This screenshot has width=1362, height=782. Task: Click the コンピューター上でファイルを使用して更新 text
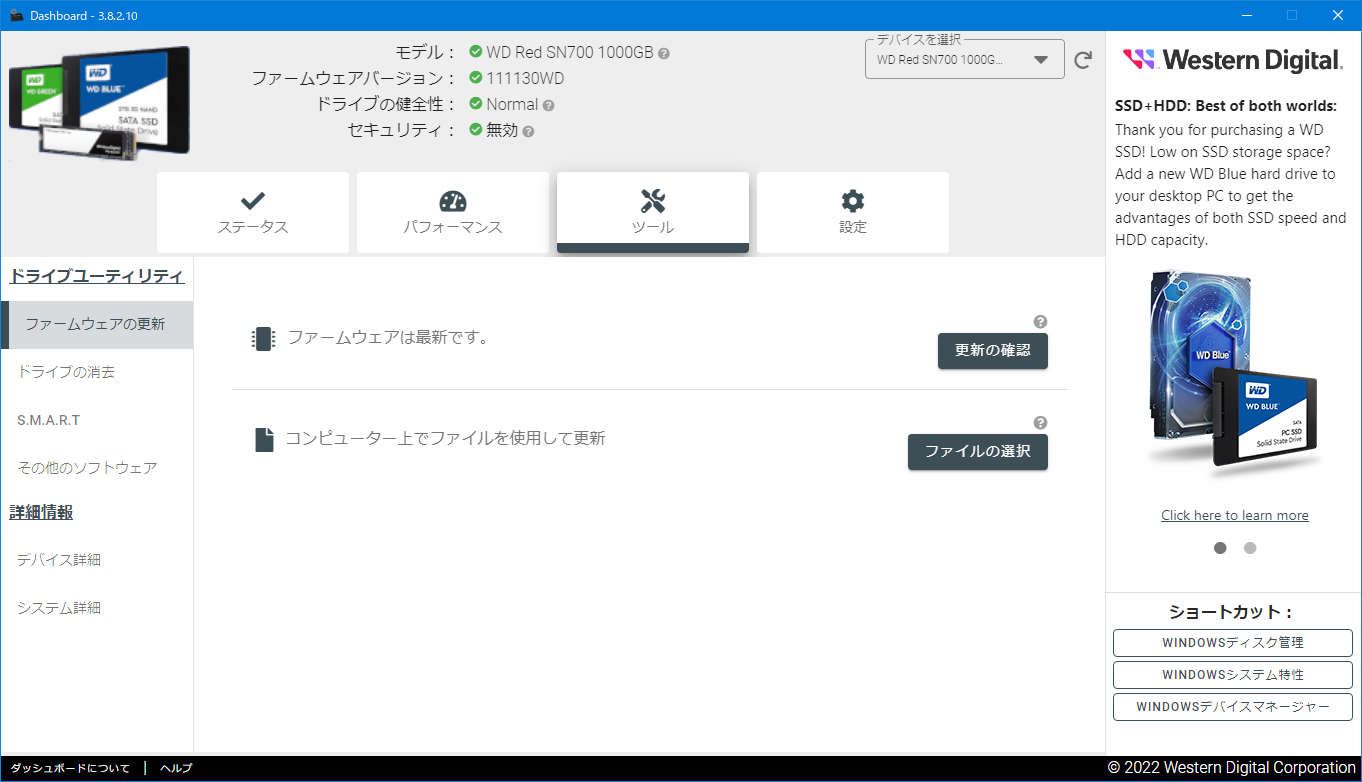(445, 439)
